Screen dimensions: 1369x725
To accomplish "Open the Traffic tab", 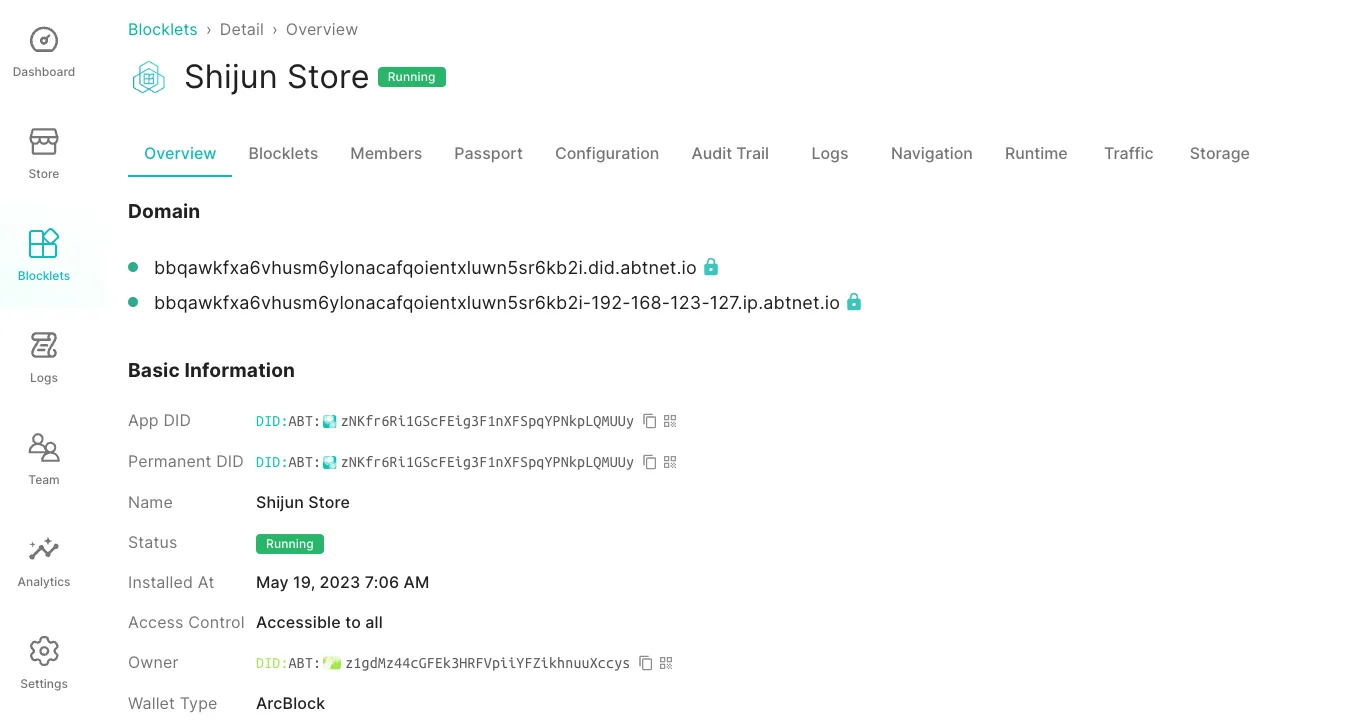I will [1129, 154].
